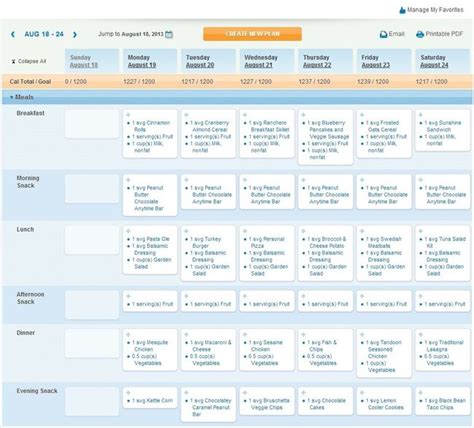Add item to Thursday Breakfast via plus icon

303,115
